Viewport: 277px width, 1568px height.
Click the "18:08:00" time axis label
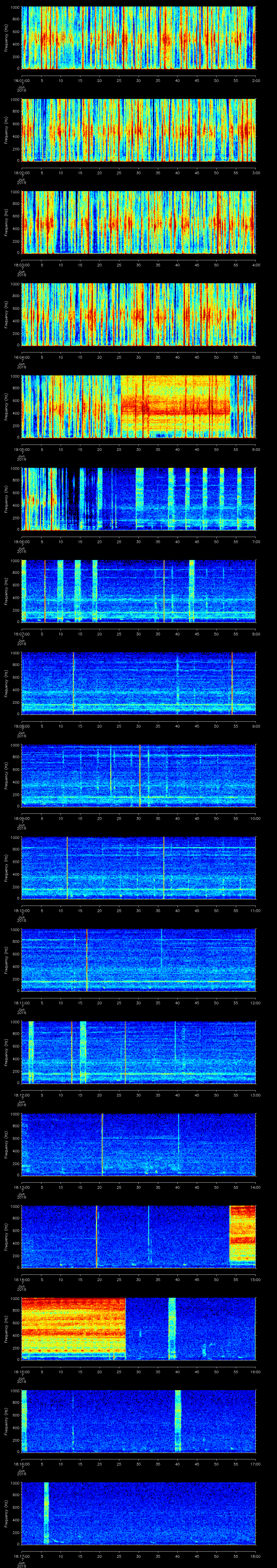[21, 726]
